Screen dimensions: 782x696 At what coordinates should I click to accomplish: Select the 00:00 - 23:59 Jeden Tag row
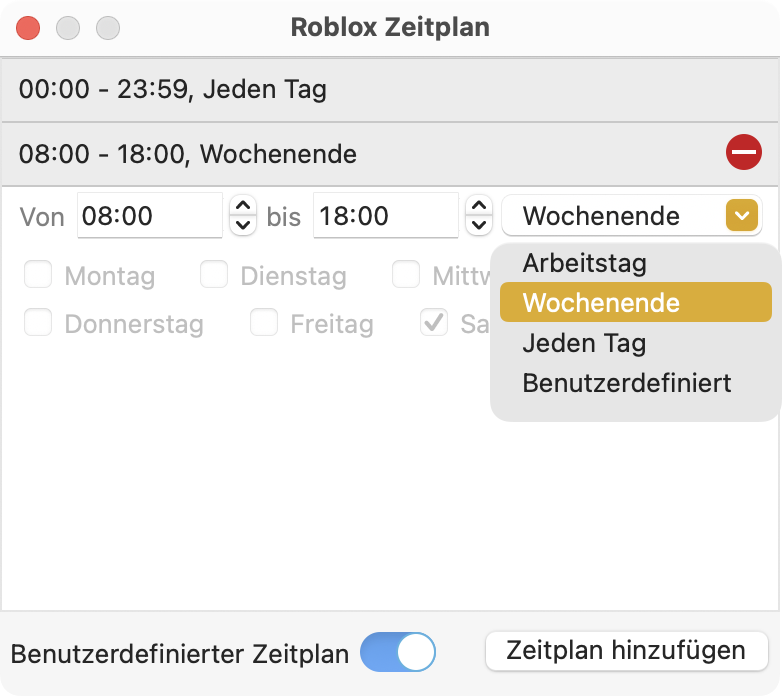390,90
